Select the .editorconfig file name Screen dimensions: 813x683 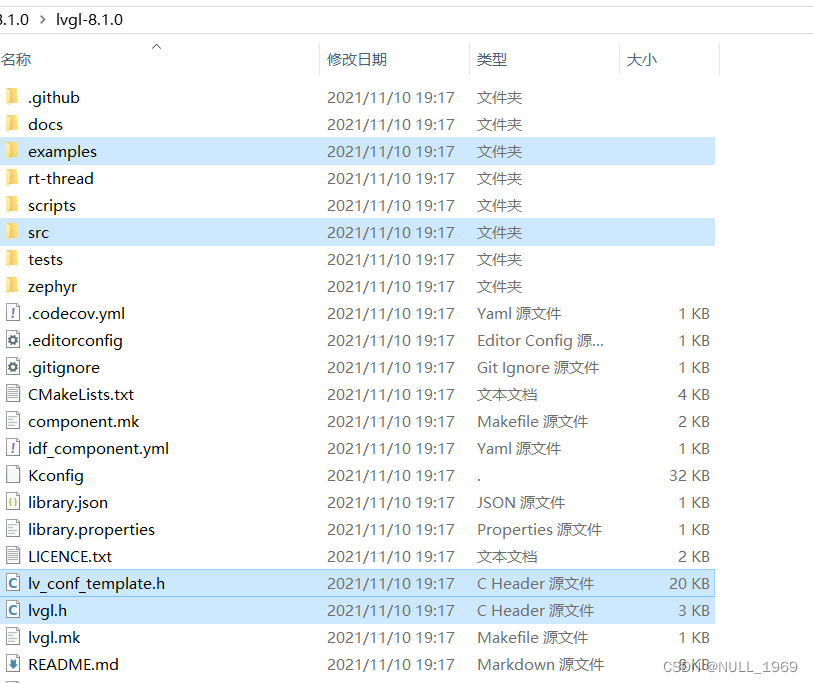(x=75, y=340)
